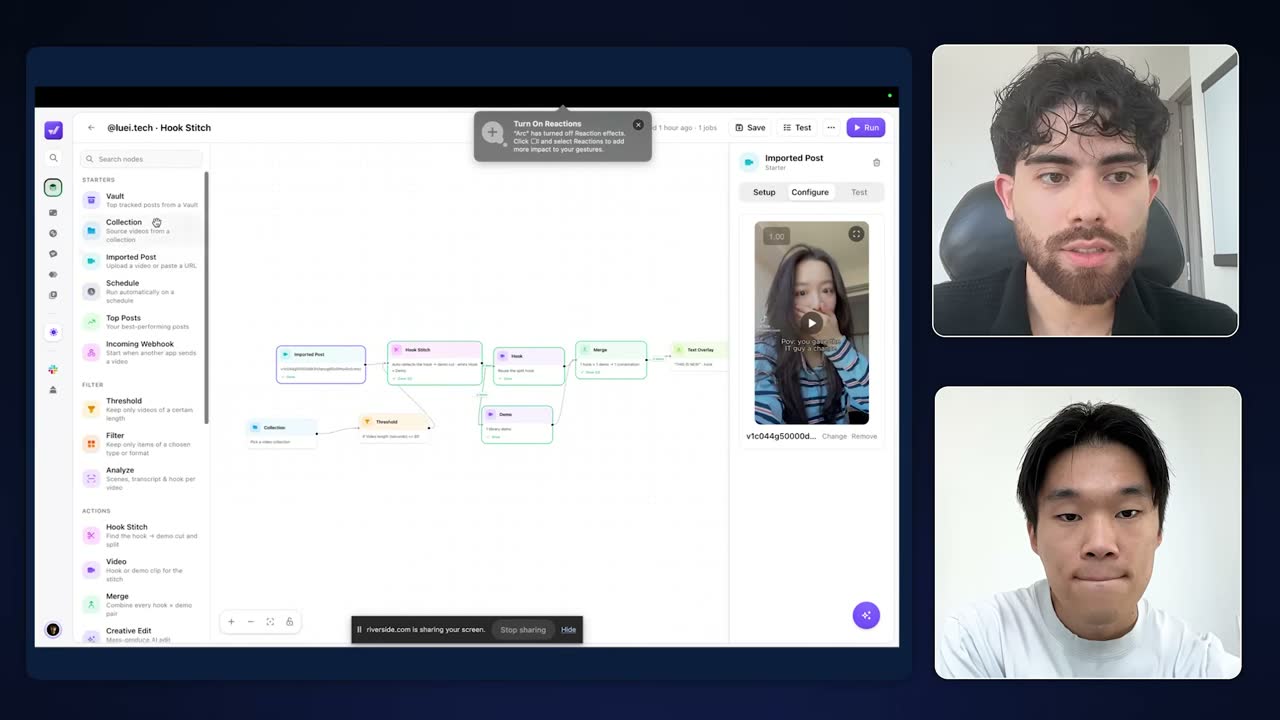Image resolution: width=1280 pixels, height=720 pixels.
Task: Click the Vault starter node icon
Action: (91, 200)
